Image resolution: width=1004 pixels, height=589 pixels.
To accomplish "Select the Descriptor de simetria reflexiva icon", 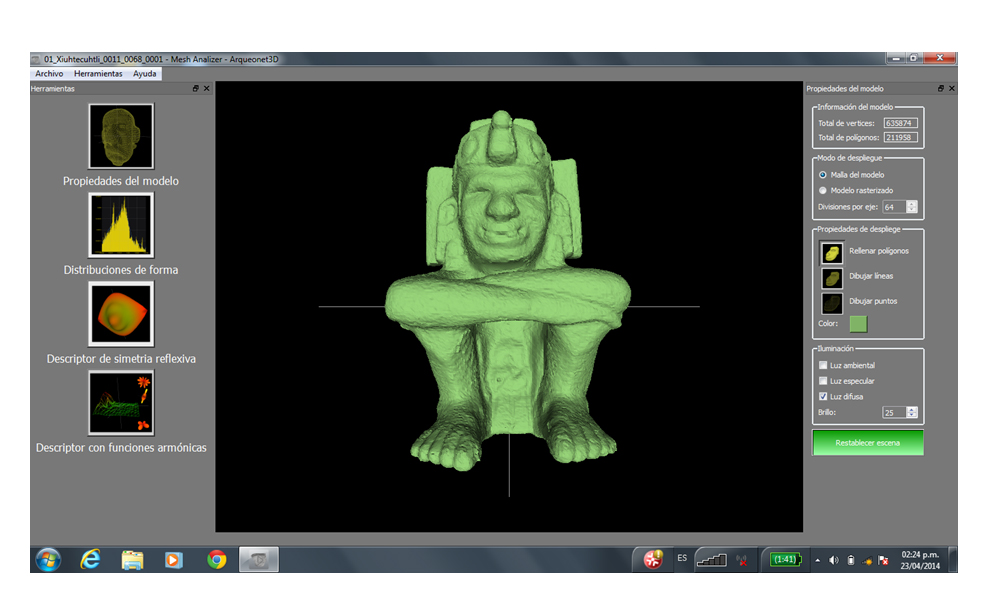I will coord(121,313).
